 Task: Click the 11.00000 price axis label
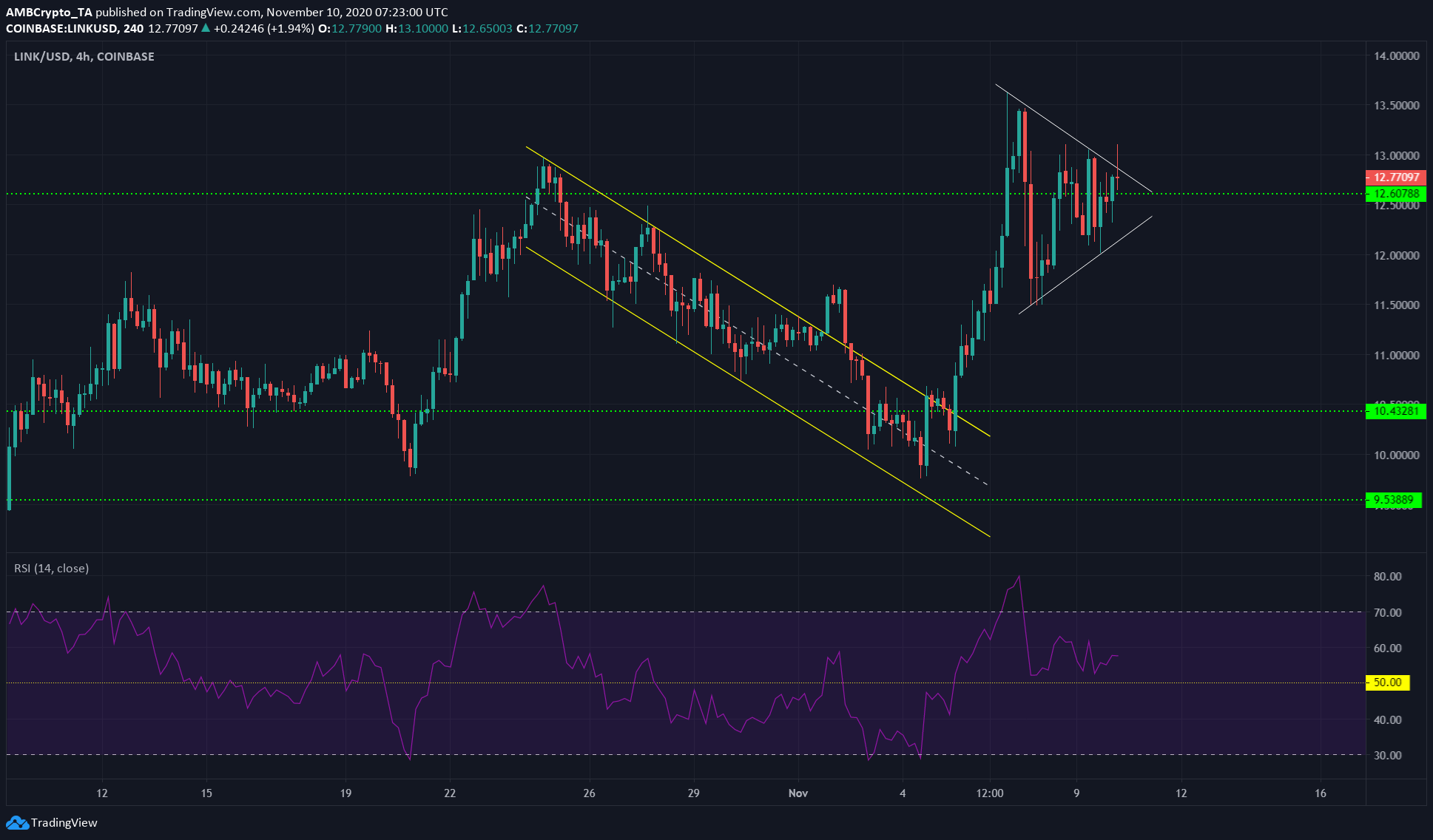click(1397, 355)
